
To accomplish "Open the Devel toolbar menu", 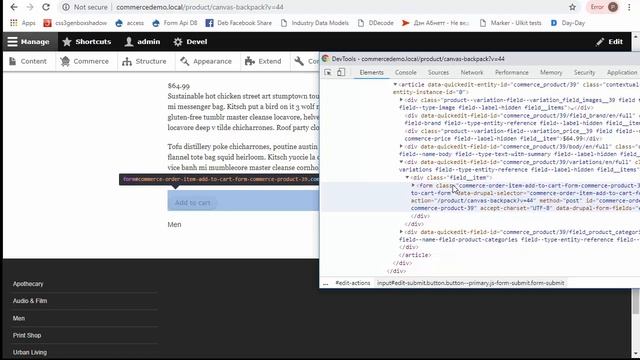I will point(190,42).
